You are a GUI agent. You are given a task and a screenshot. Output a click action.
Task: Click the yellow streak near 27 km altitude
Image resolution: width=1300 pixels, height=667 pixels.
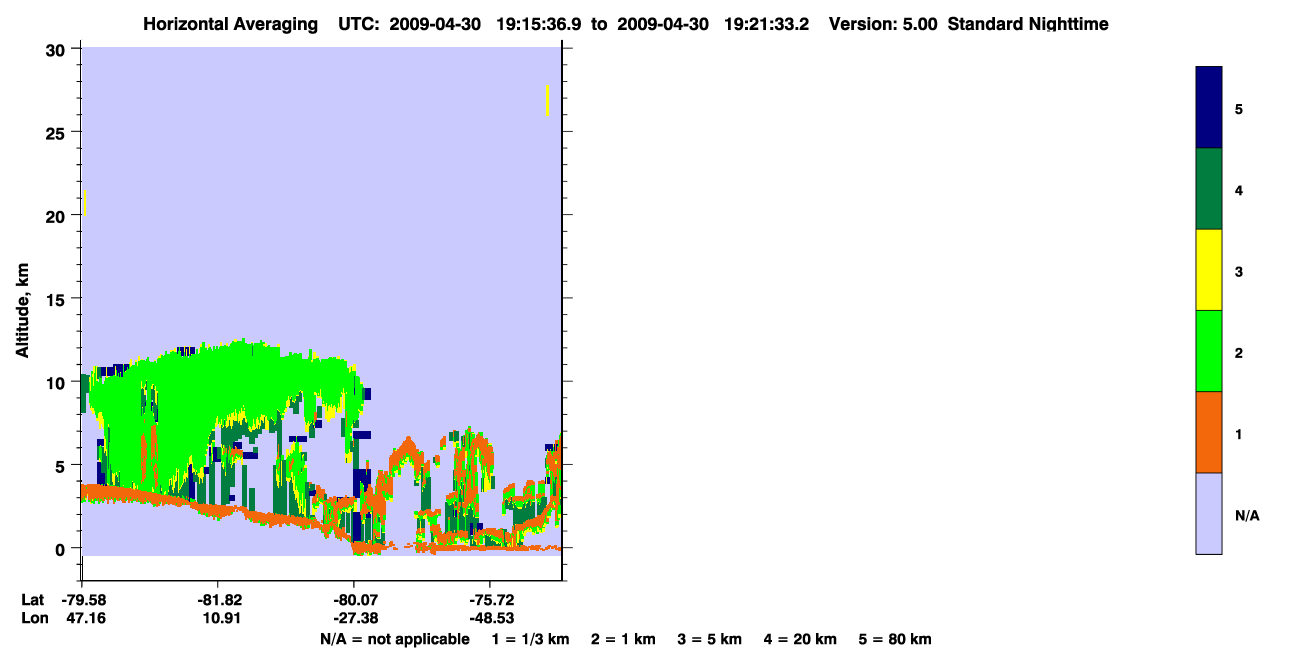[547, 100]
